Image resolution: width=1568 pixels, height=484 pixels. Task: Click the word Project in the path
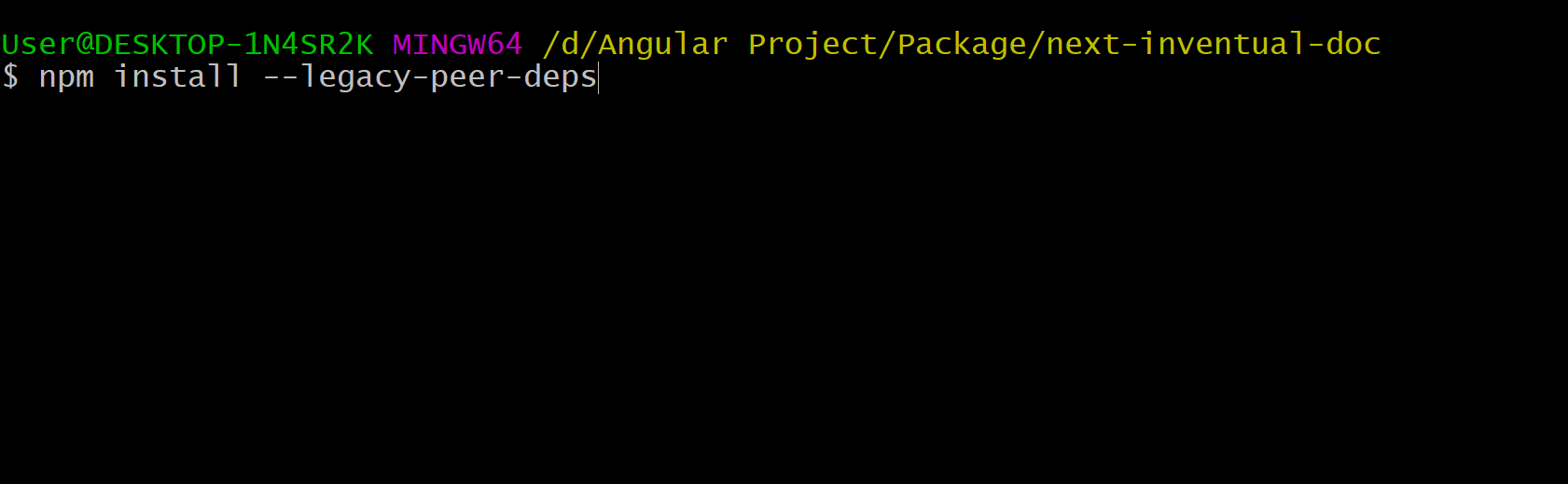tap(812, 45)
